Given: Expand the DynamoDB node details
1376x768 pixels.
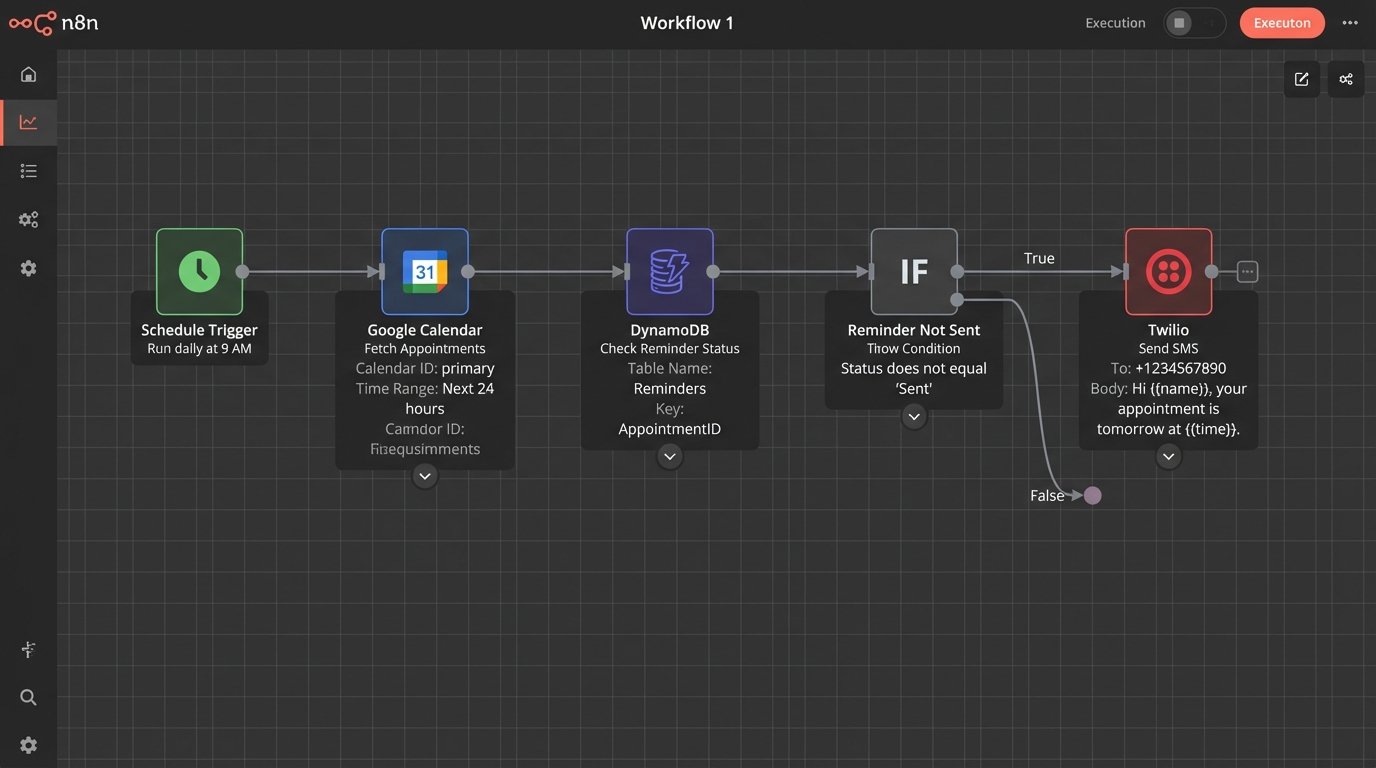Looking at the screenshot, I should (669, 456).
